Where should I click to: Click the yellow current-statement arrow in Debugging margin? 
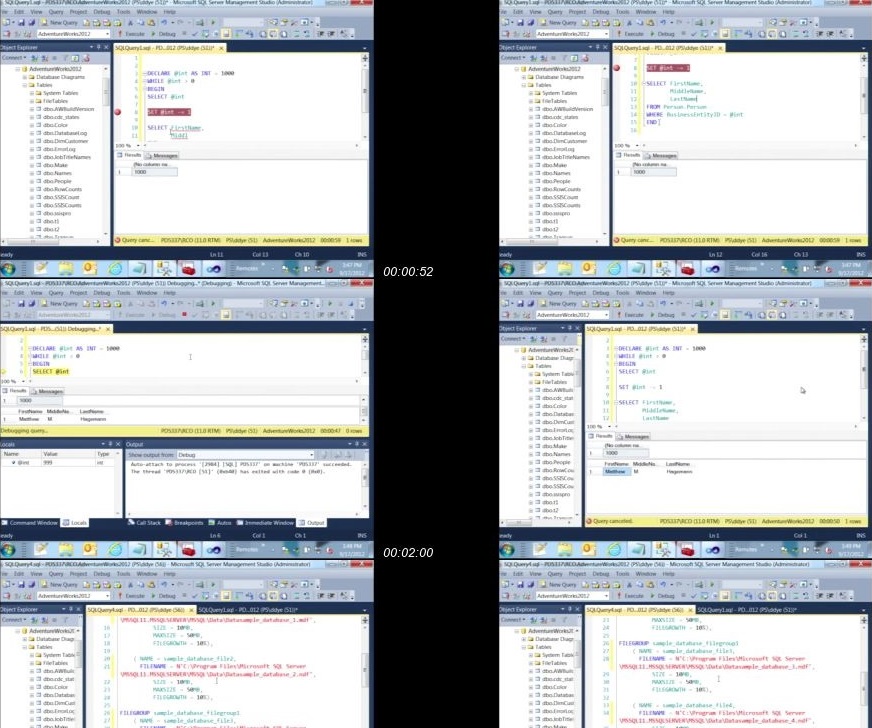(x=4, y=372)
